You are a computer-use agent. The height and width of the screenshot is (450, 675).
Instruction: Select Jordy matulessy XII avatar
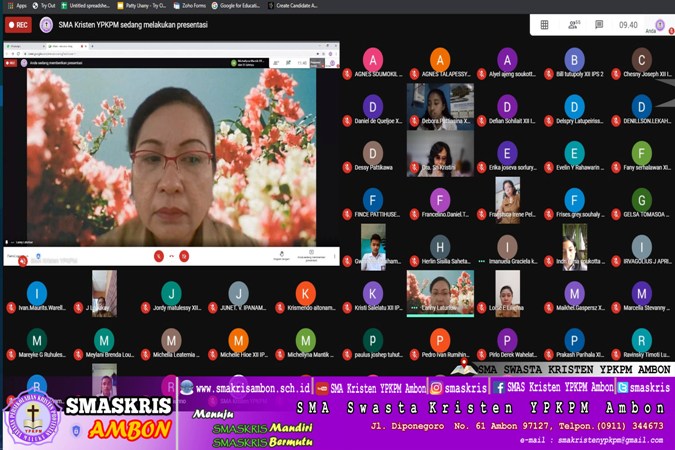coord(171,294)
